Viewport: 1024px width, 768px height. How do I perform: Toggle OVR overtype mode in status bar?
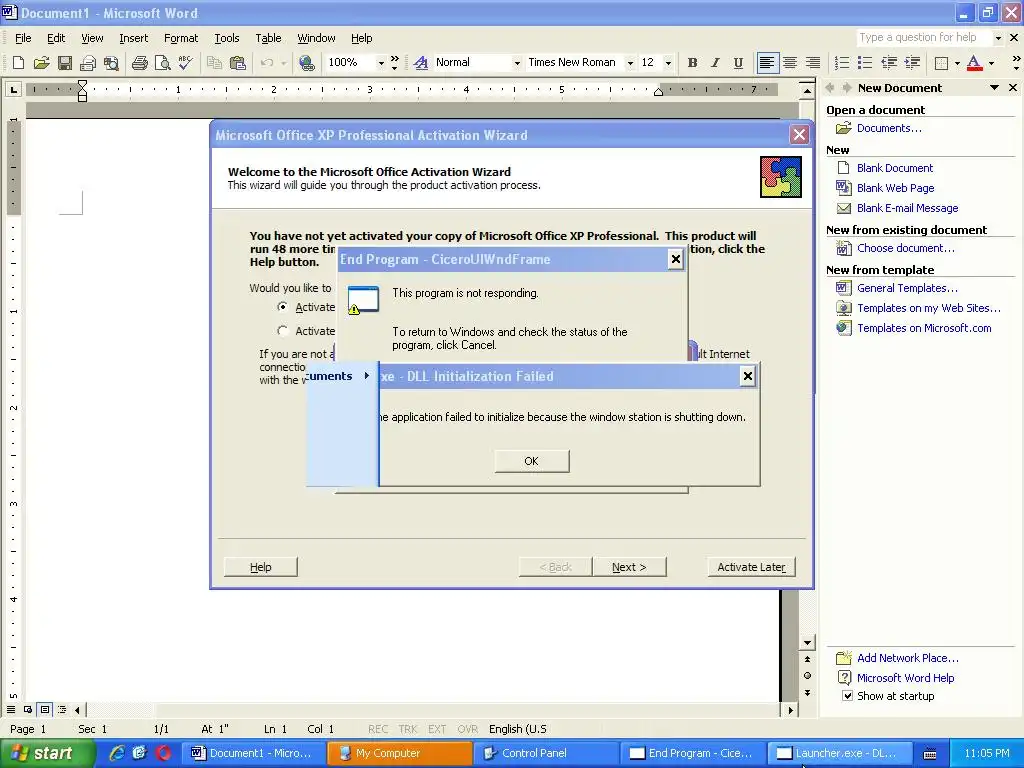click(467, 729)
